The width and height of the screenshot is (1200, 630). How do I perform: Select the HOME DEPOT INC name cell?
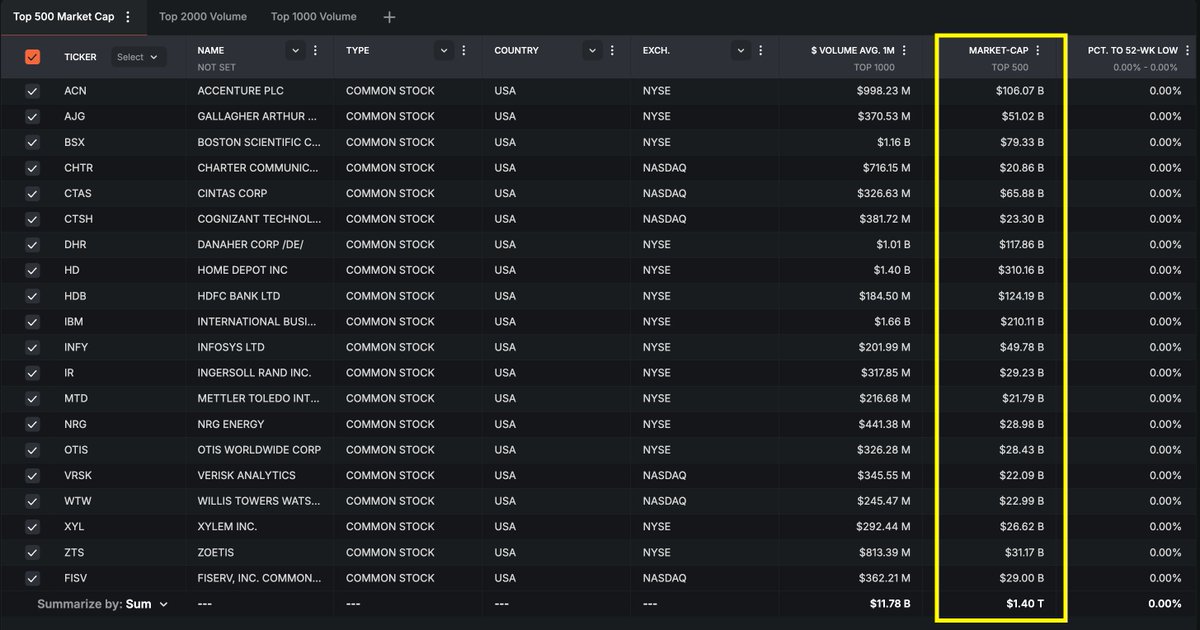click(x=242, y=270)
